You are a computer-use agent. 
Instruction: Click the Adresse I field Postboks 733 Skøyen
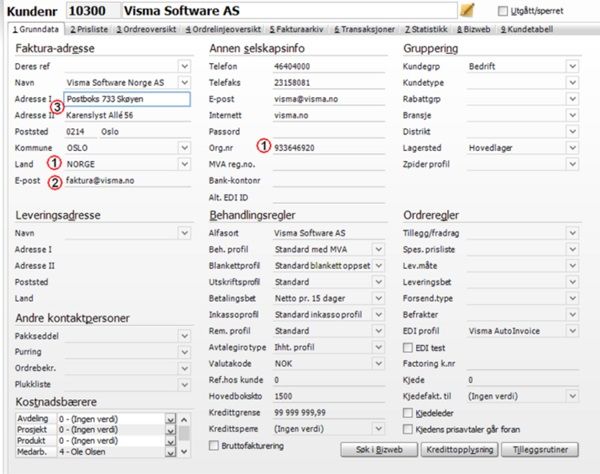pyautogui.click(x=127, y=99)
